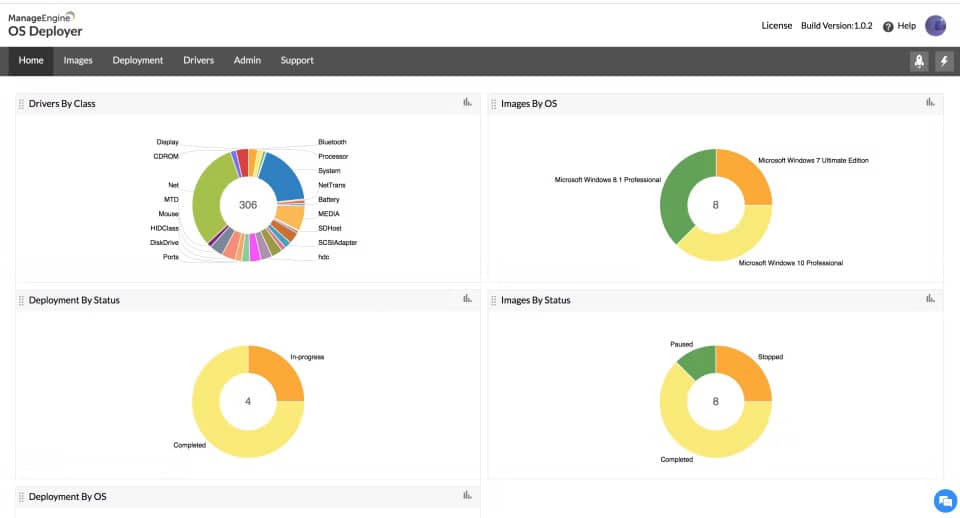Switch chart type for Drivers By Class
This screenshot has width=960, height=518.
click(467, 102)
